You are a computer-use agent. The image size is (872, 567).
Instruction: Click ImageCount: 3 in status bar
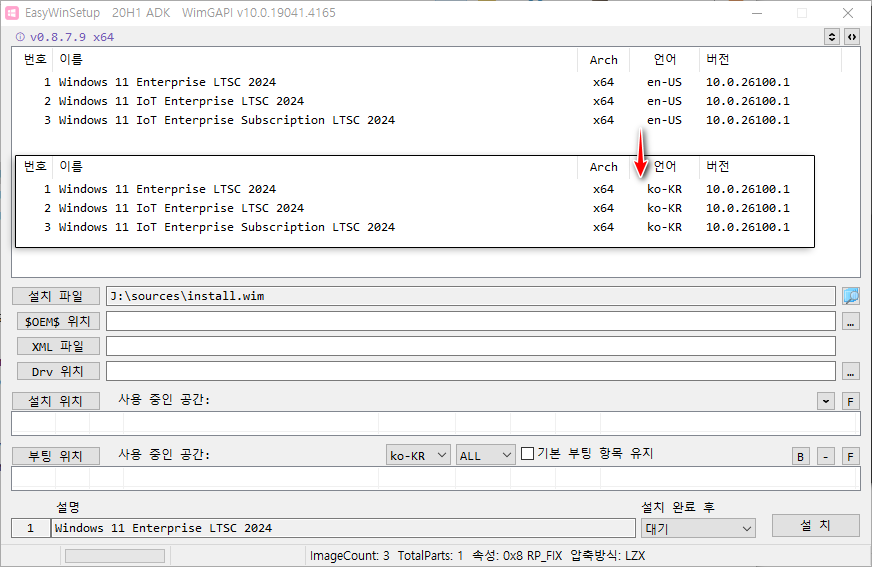click(x=349, y=556)
